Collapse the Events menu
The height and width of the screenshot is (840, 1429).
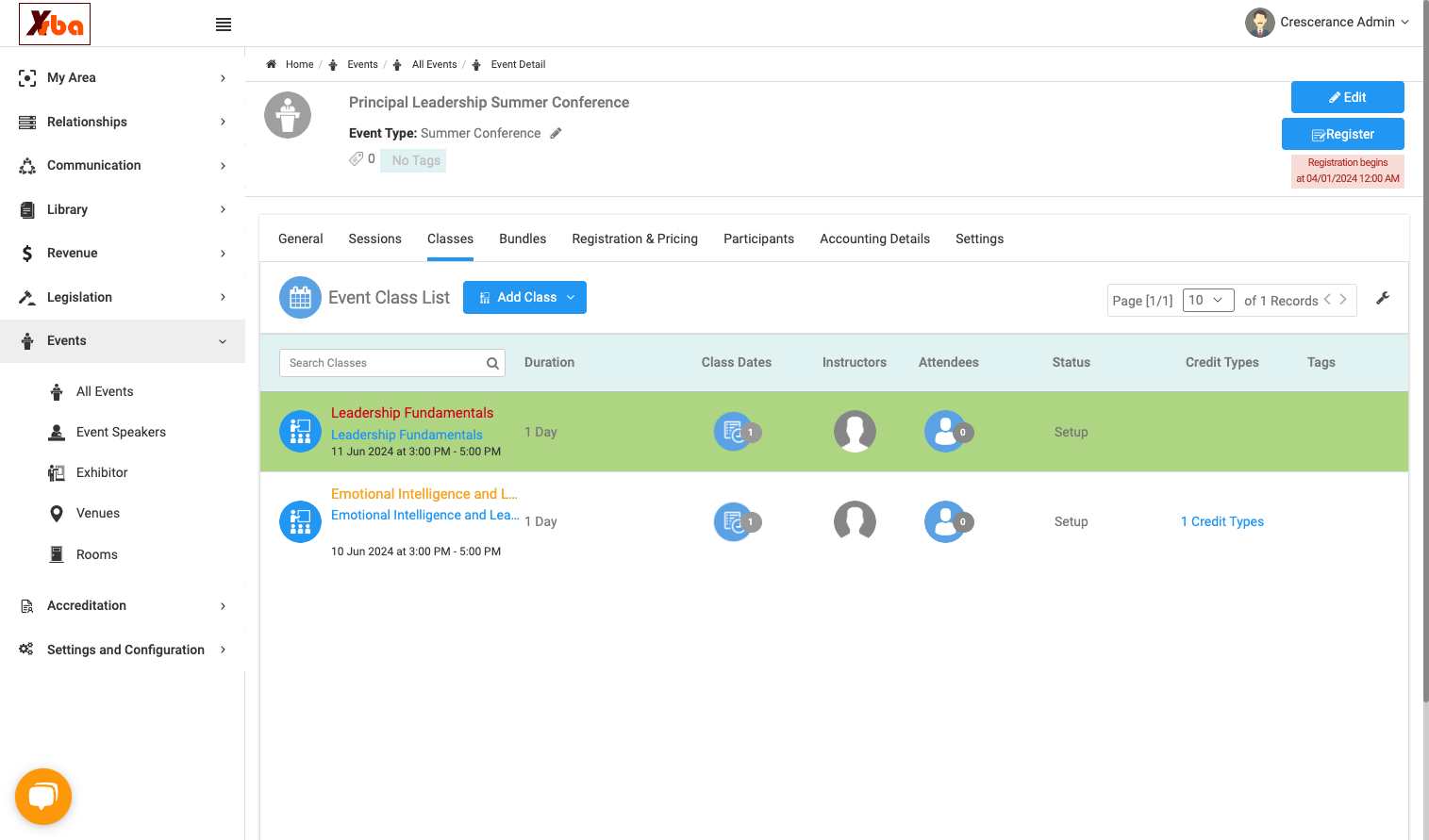(x=123, y=340)
